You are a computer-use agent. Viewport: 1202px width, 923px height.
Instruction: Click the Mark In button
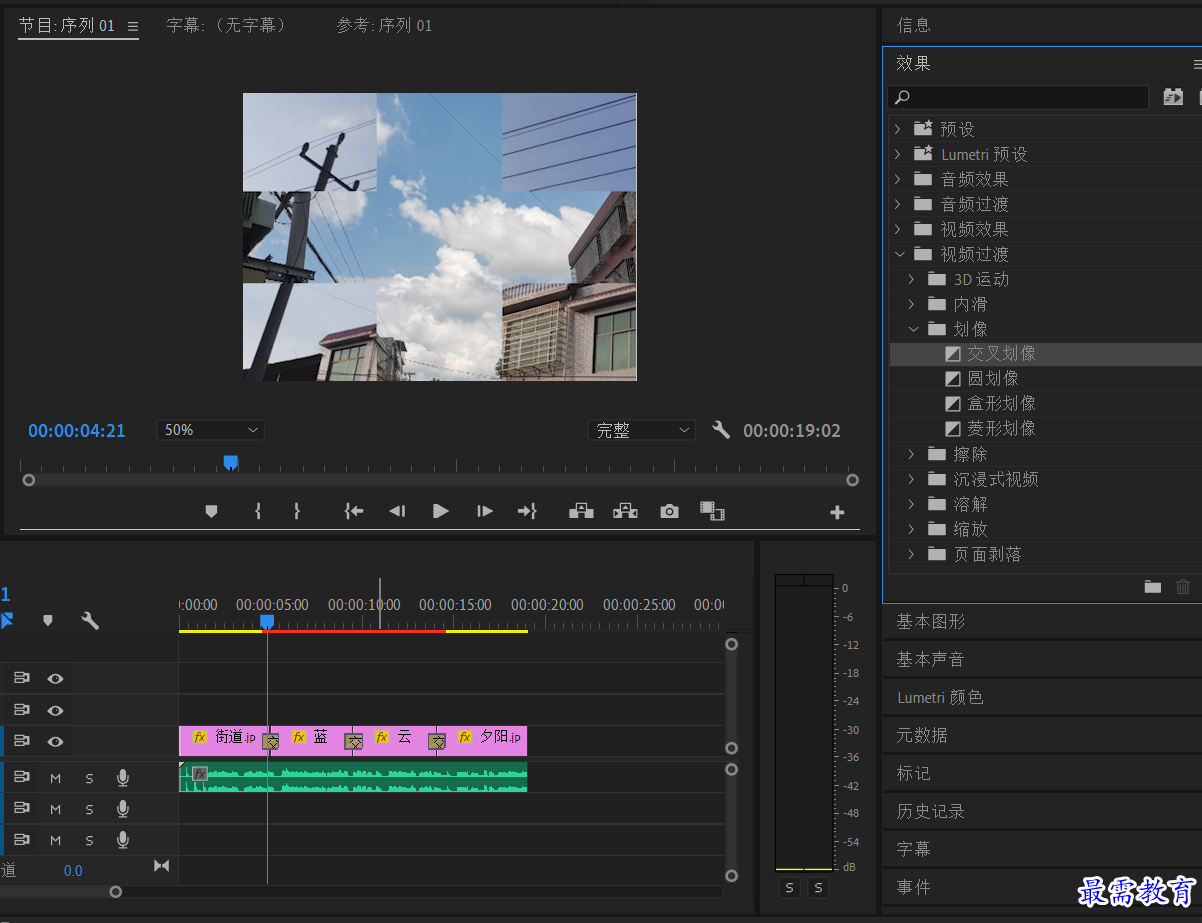click(x=258, y=511)
